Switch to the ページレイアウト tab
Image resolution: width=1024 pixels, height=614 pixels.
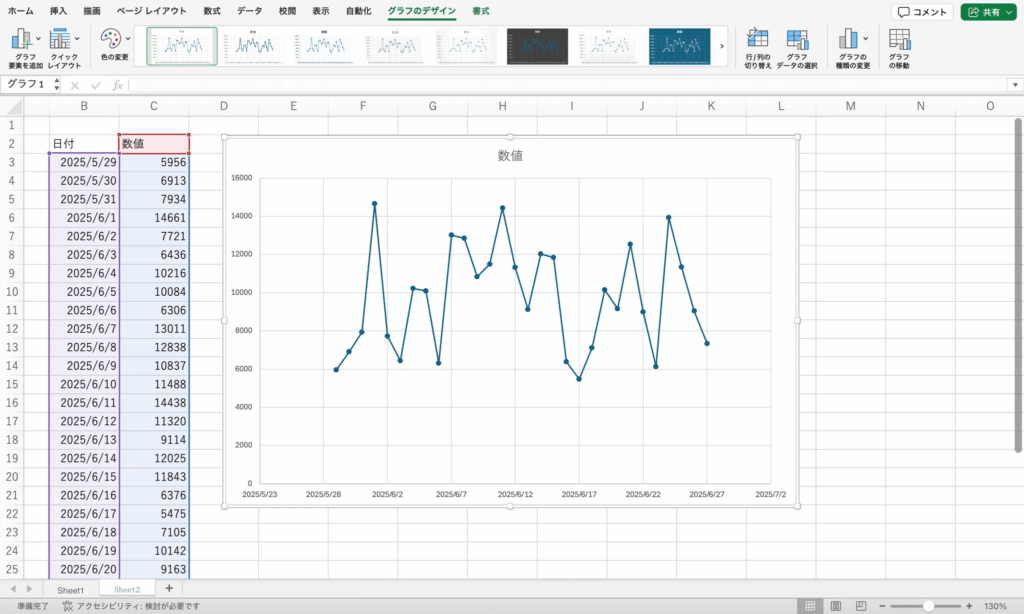point(152,11)
